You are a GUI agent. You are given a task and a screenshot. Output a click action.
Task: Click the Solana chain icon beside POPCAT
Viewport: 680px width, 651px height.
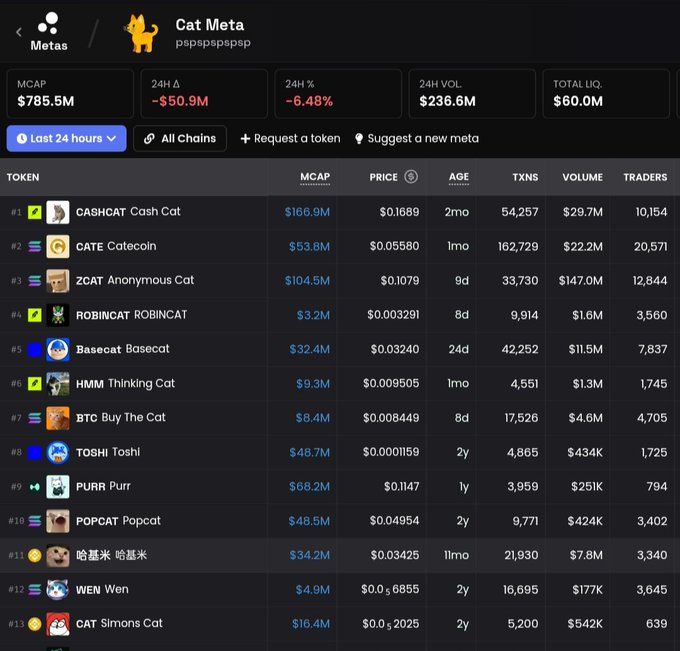(x=35, y=521)
